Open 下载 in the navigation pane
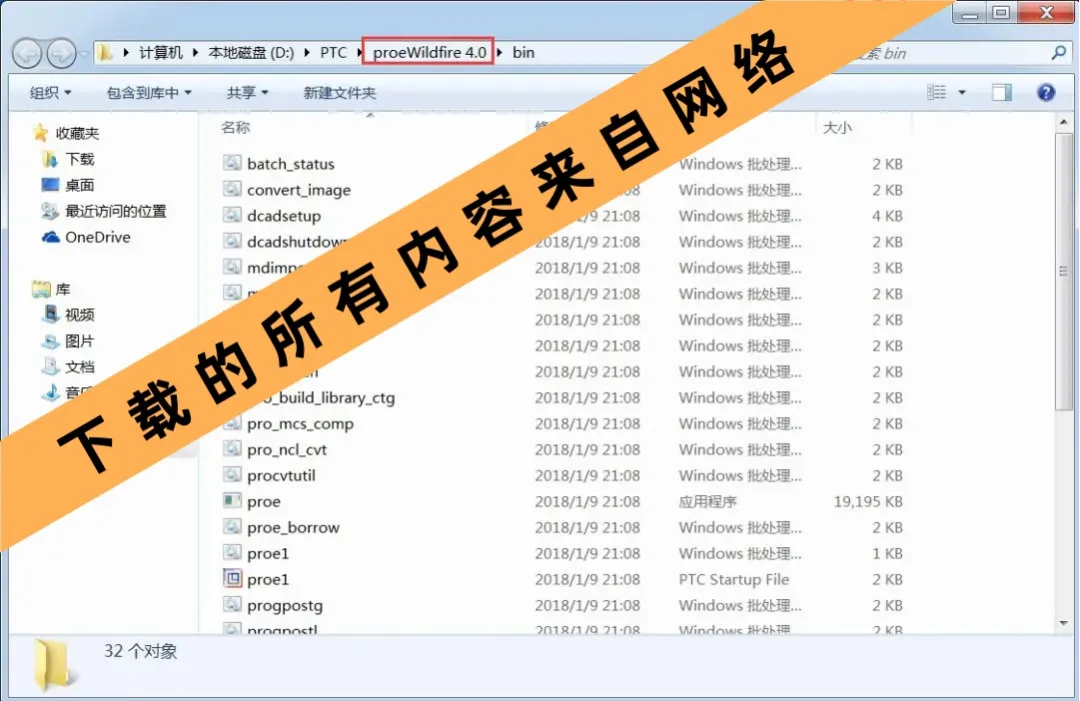Image resolution: width=1080 pixels, height=701 pixels. tap(80, 159)
